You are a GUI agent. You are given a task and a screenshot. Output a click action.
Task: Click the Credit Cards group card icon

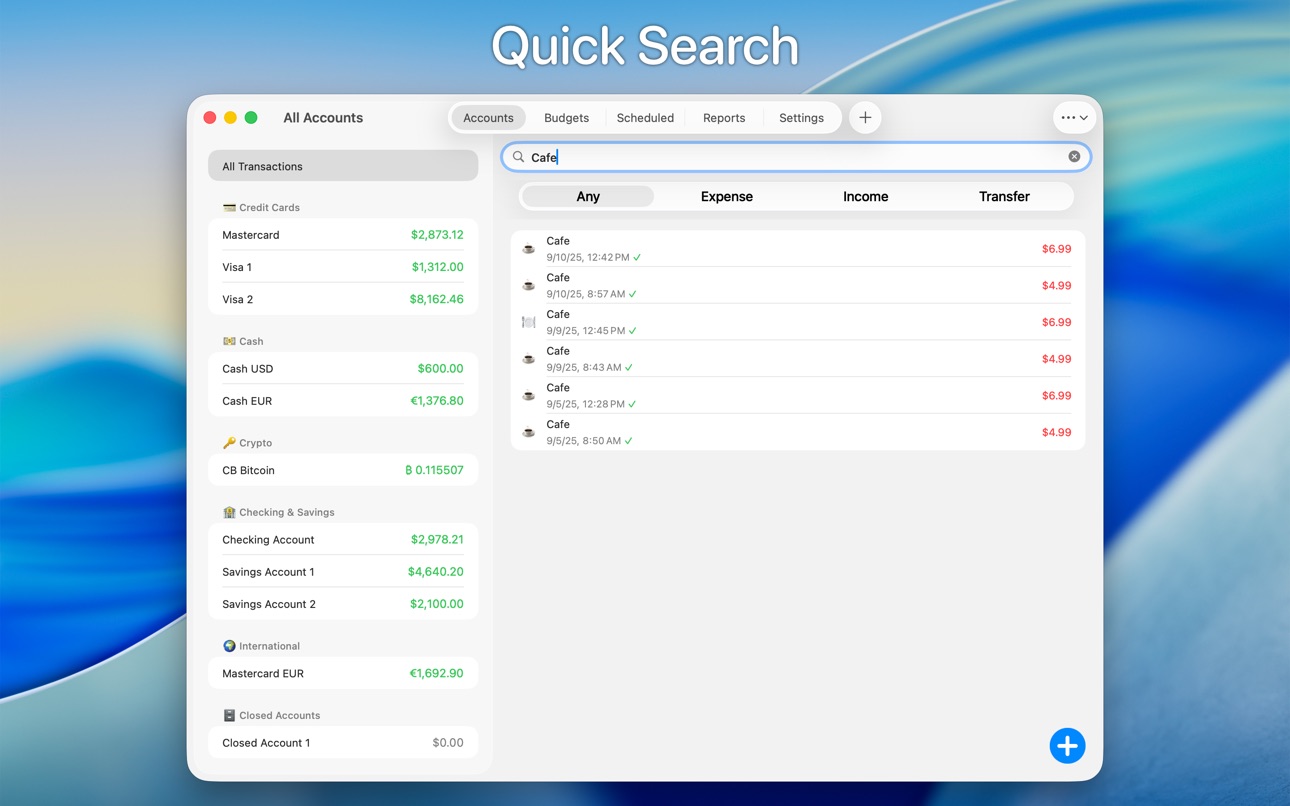click(x=229, y=208)
